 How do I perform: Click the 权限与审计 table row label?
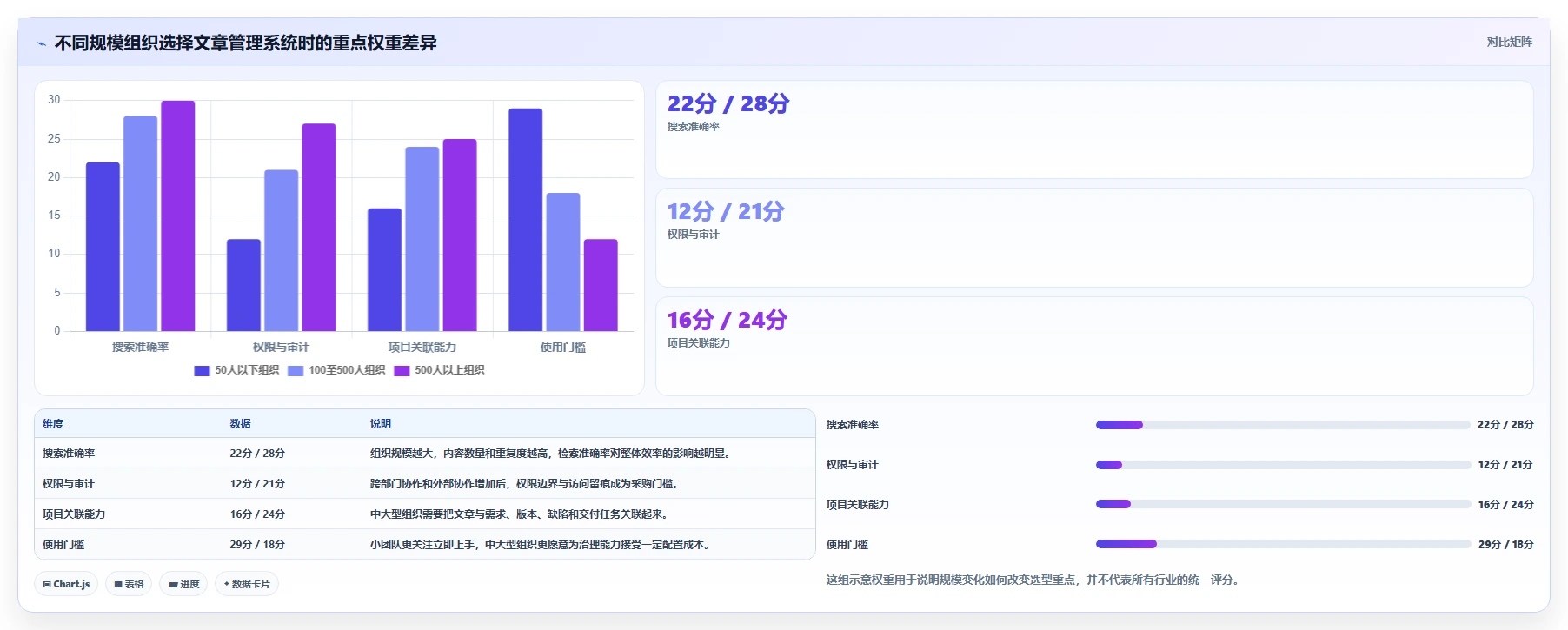pos(69,484)
